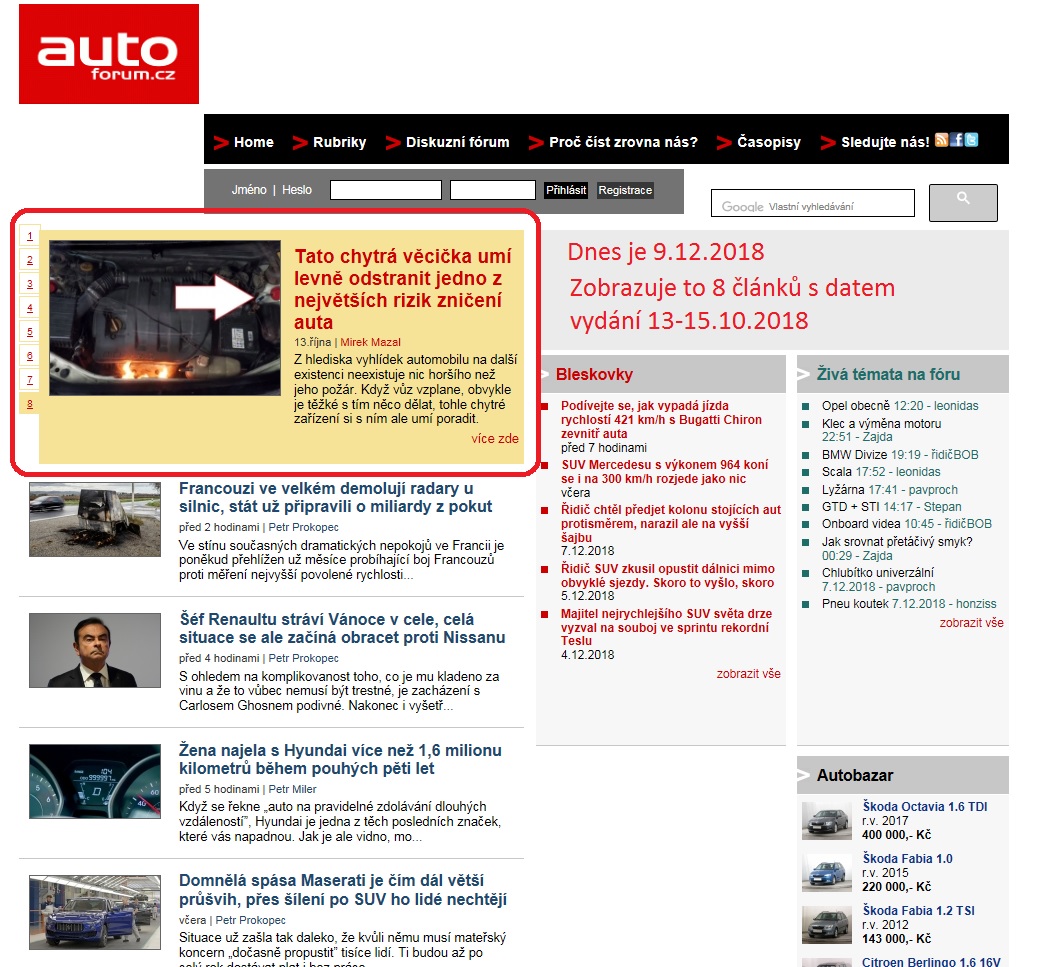Image resolution: width=1037 pixels, height=967 pixels.
Task: Click the Škoda Octavia 1.6 TDI thumbnail
Action: (x=827, y=820)
